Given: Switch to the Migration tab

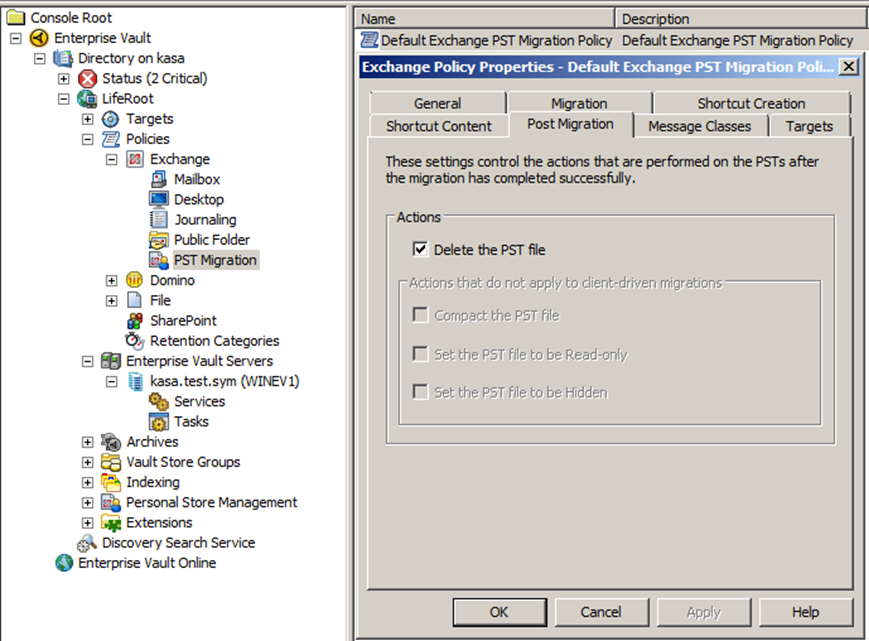Looking at the screenshot, I should click(579, 103).
